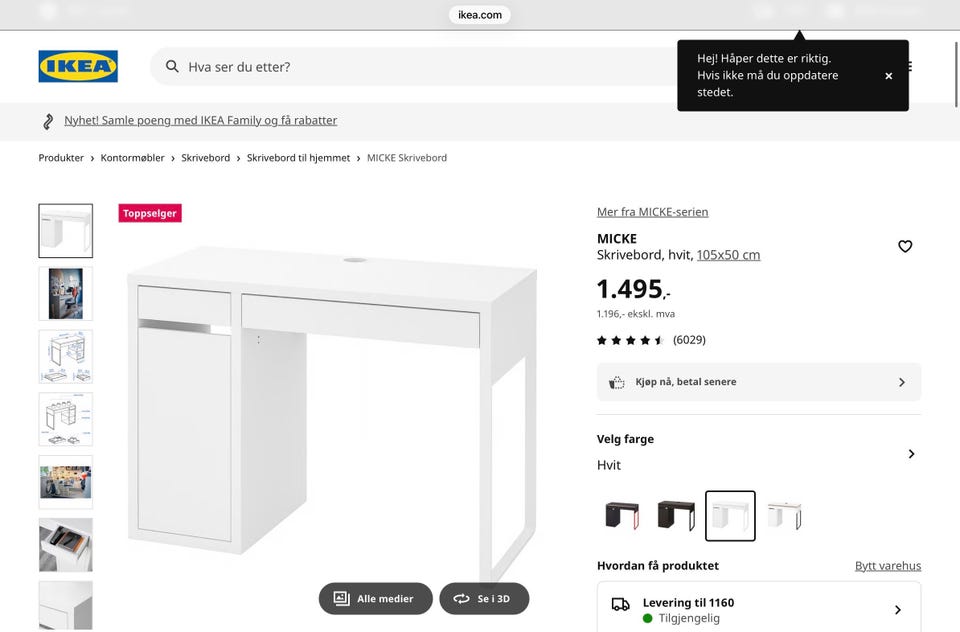The image size is (960, 632).
Task: Expand Levering til 1160 chevron
Action: point(897,610)
